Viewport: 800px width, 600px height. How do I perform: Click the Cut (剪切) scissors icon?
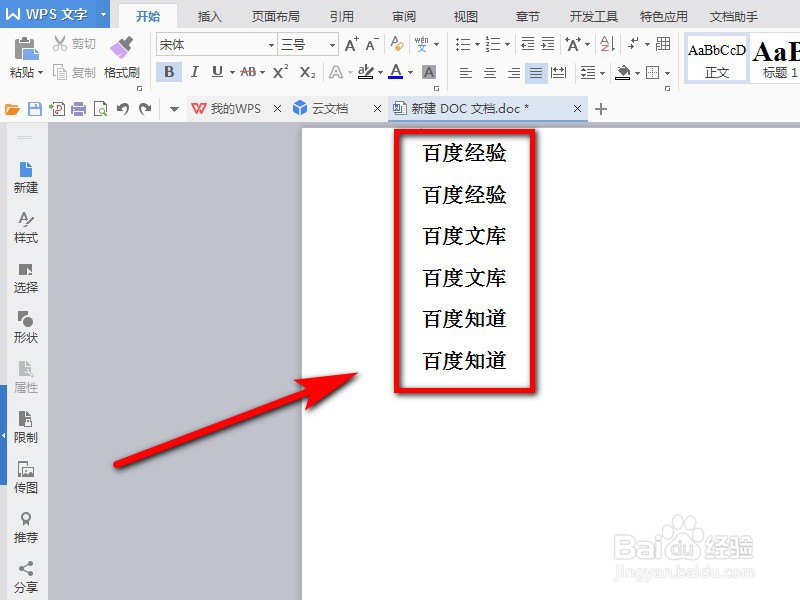tap(60, 43)
